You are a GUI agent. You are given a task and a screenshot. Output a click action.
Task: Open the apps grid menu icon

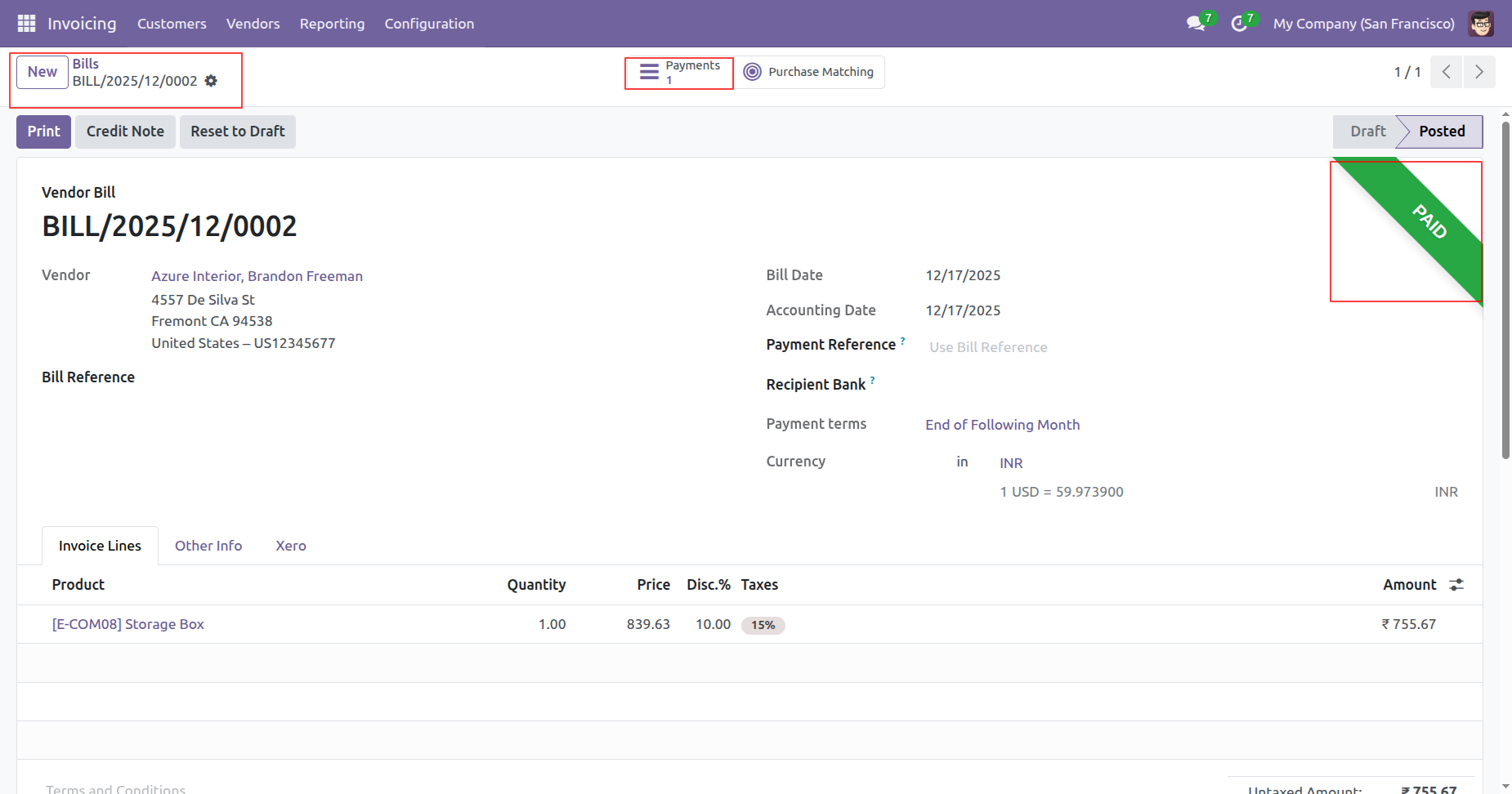click(x=26, y=24)
